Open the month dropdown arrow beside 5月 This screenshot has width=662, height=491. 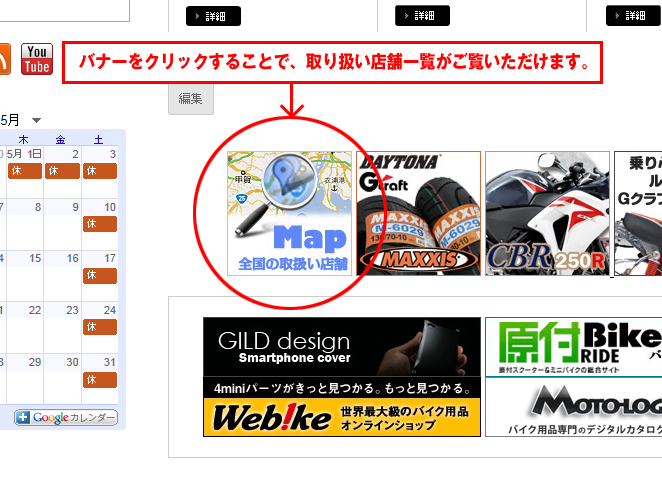click(x=36, y=120)
